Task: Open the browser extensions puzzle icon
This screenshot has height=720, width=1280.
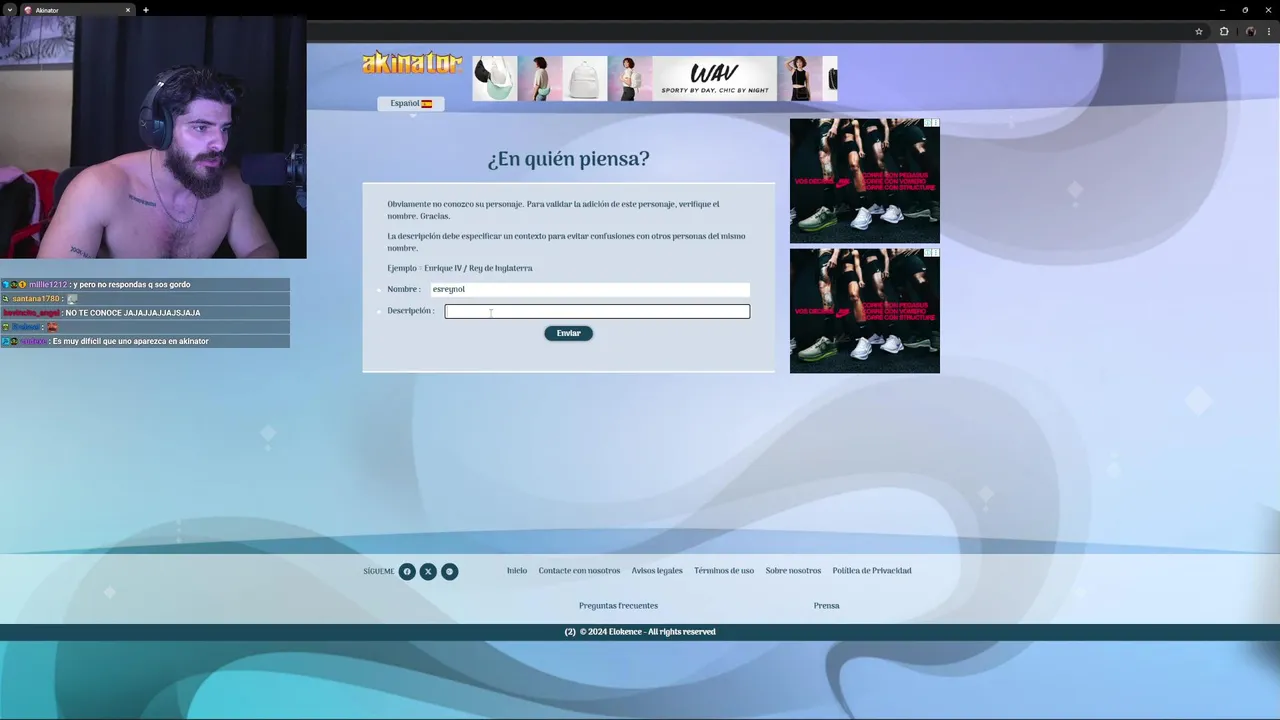Action: click(x=1224, y=31)
